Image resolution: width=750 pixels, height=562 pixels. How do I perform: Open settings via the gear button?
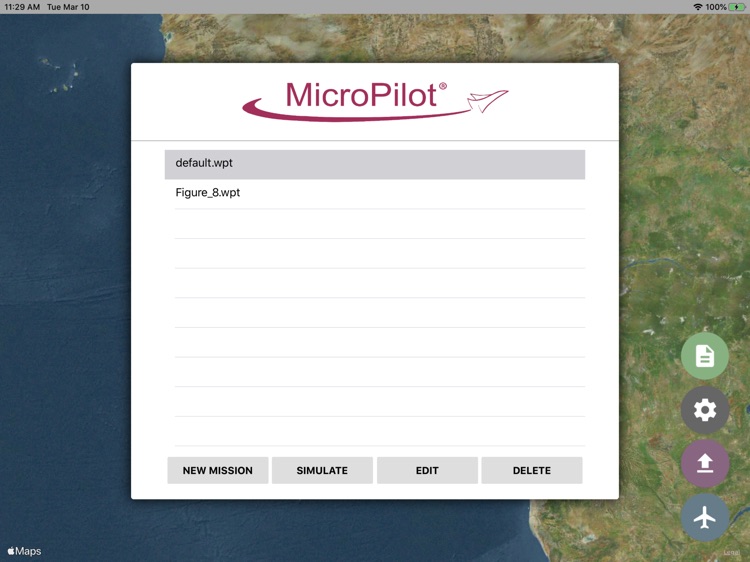pos(705,410)
